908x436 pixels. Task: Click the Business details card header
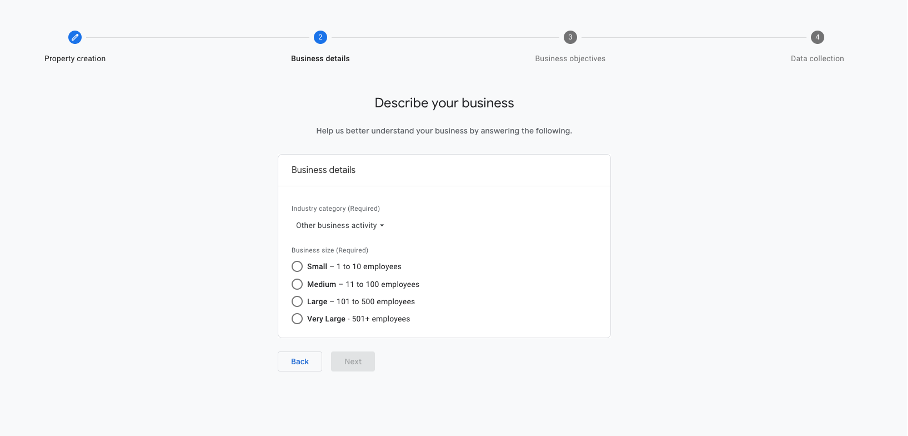[323, 170]
